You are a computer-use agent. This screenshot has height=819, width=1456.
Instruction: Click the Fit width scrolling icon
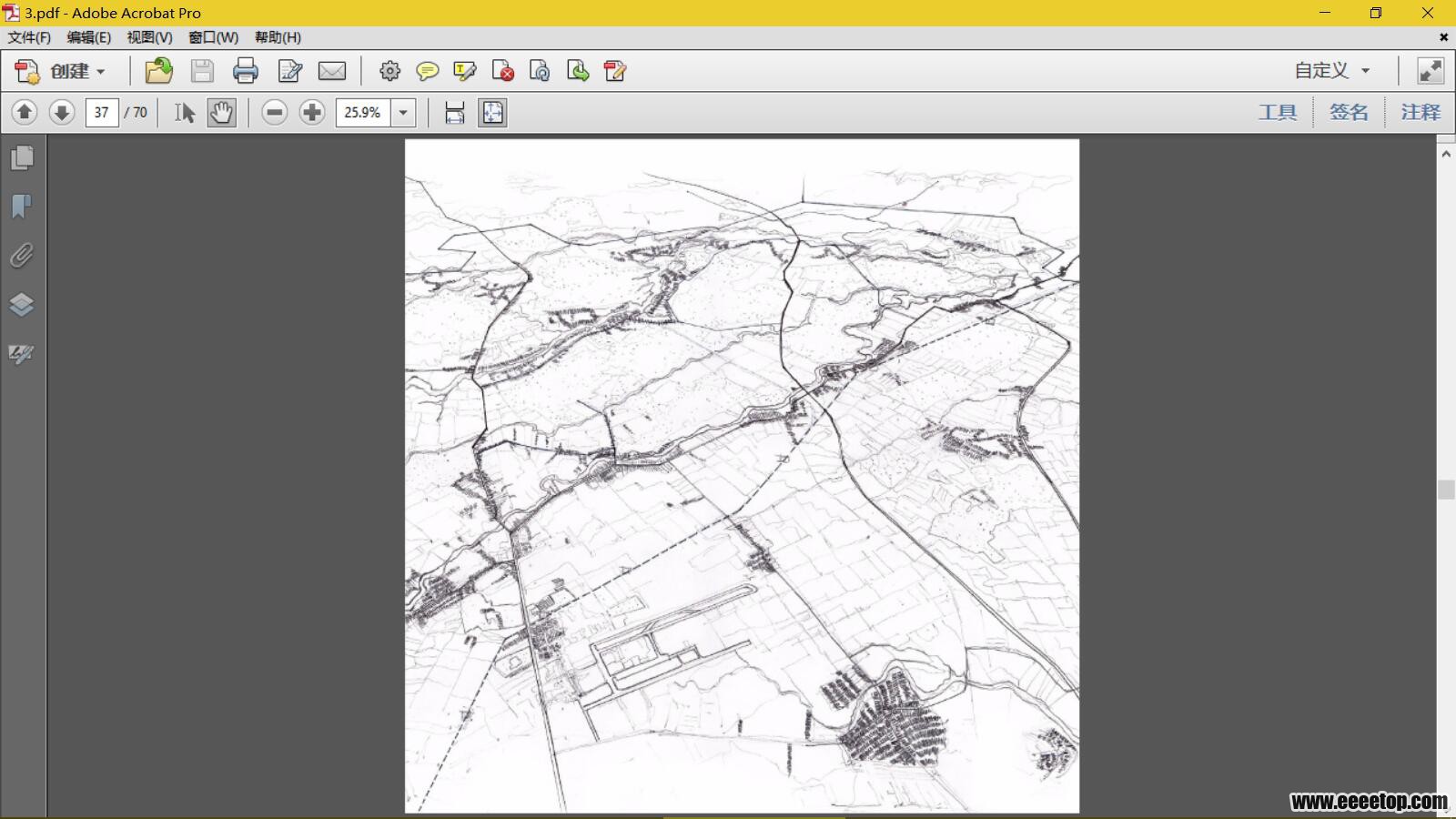(454, 112)
